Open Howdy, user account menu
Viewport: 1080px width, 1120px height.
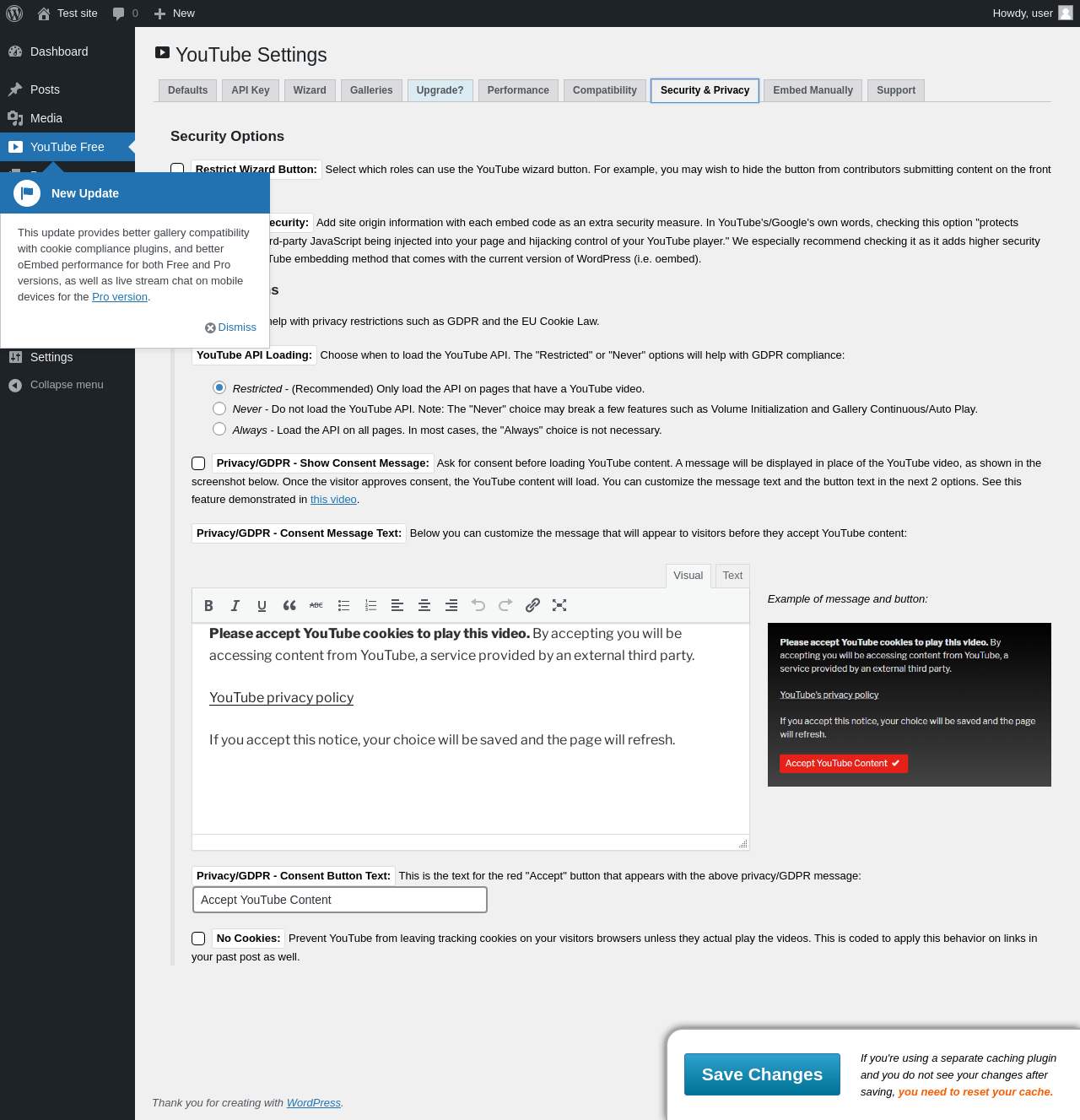(x=1032, y=14)
